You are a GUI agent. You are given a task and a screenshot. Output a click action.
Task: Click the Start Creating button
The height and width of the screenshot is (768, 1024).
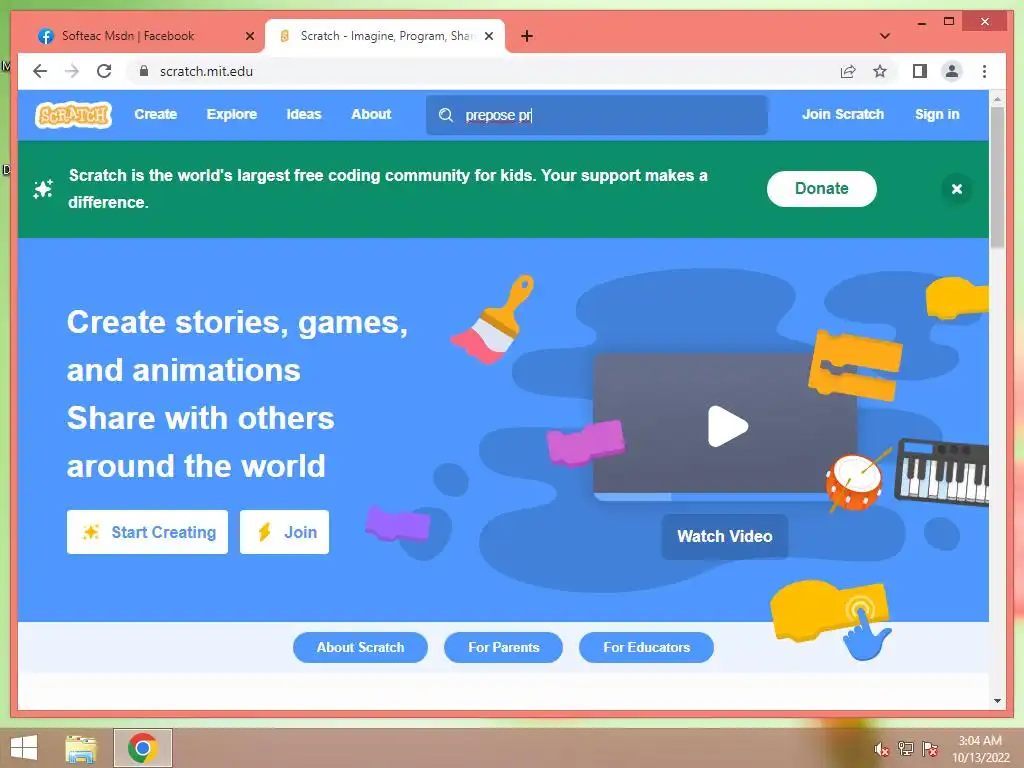(x=148, y=532)
